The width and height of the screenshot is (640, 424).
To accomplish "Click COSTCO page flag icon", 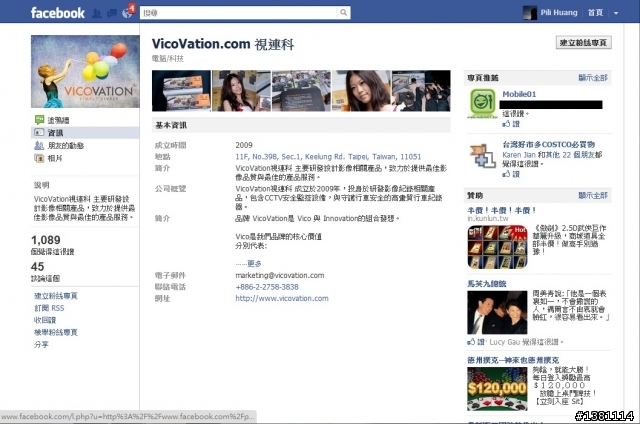I will click(483, 155).
